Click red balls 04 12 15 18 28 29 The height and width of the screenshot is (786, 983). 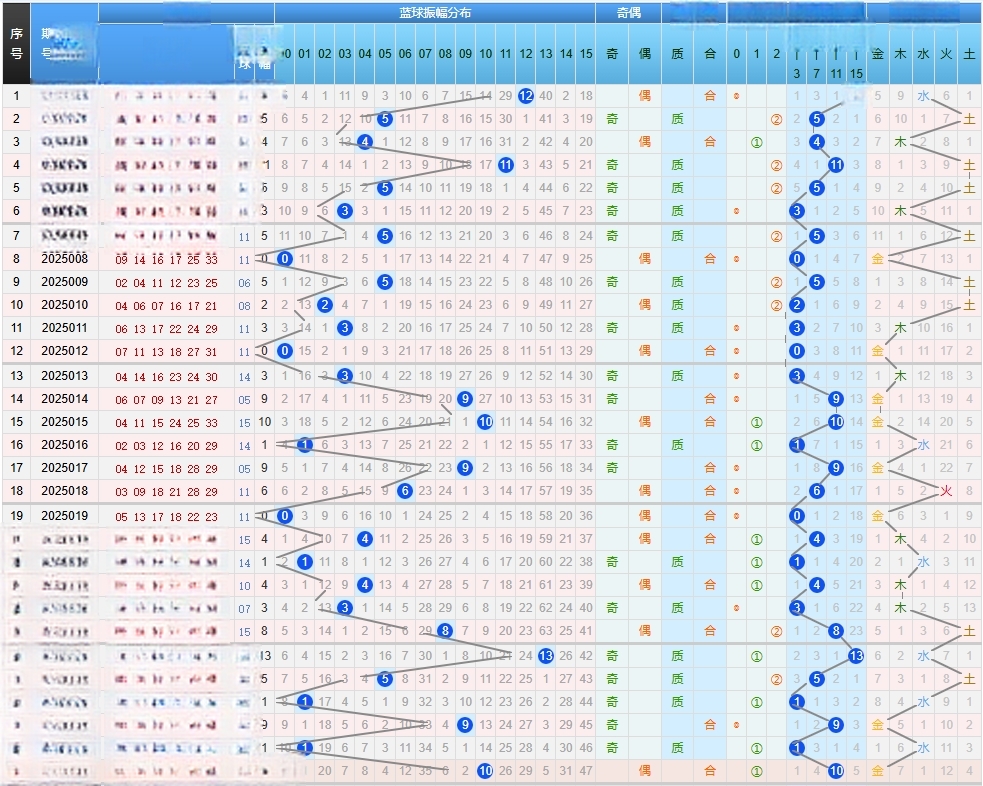[166, 469]
